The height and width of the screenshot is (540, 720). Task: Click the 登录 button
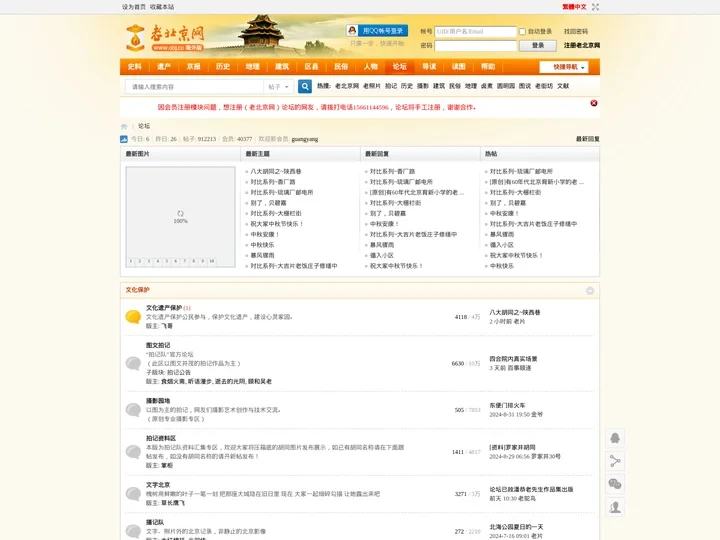click(538, 45)
